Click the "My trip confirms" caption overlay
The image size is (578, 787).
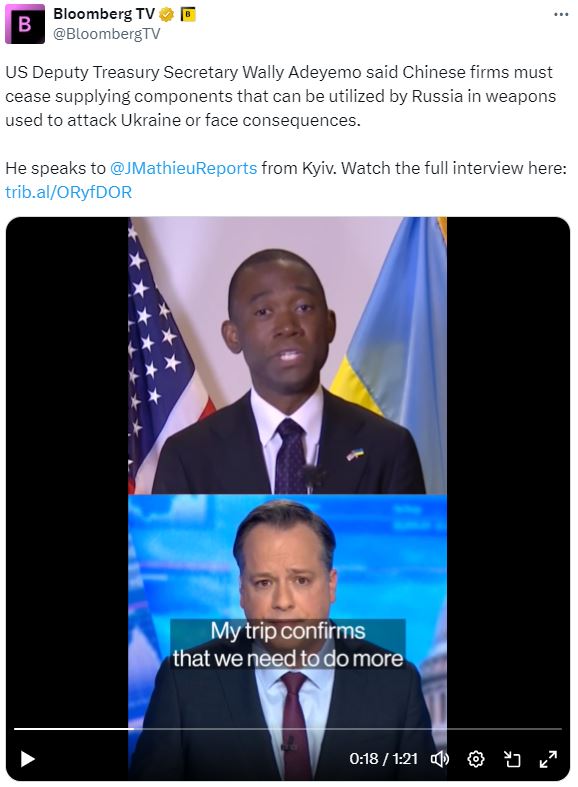tap(287, 644)
